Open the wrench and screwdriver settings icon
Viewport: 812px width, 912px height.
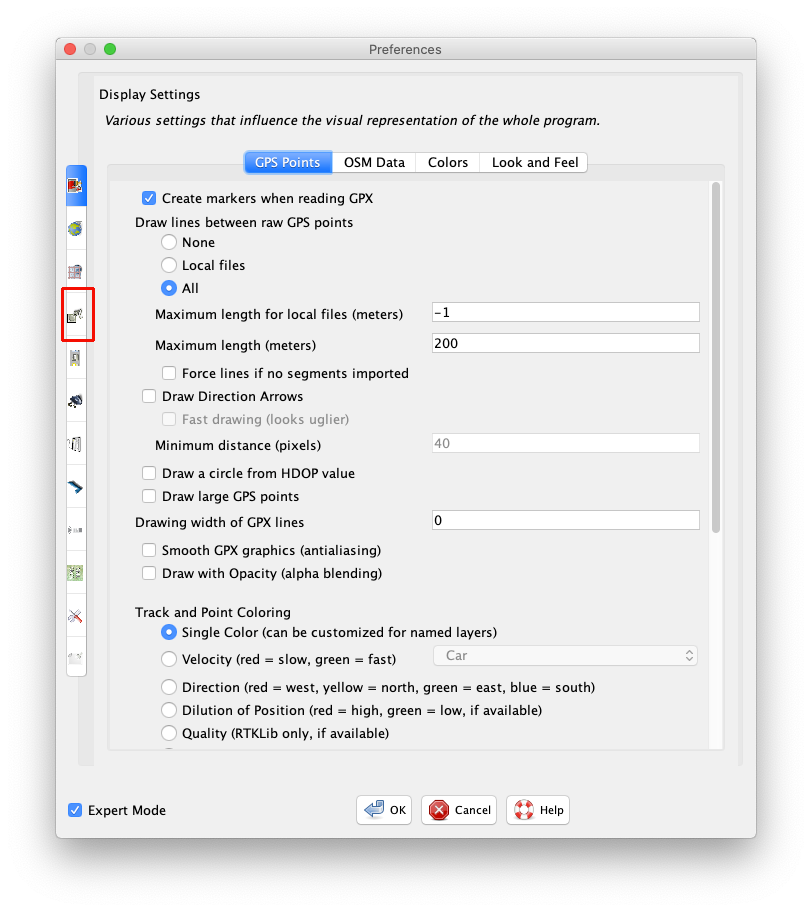[x=76, y=616]
